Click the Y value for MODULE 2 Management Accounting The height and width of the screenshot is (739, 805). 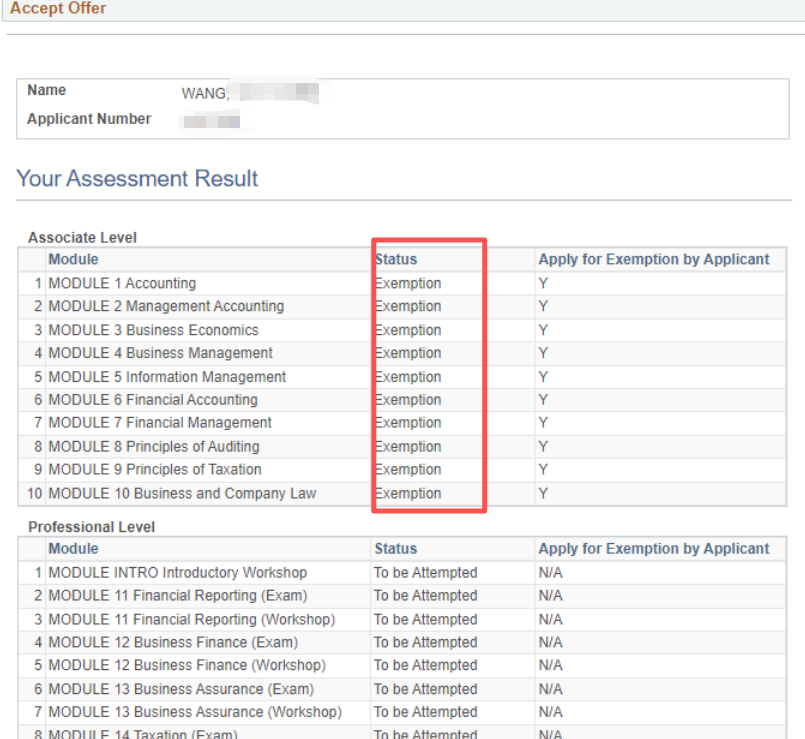pyautogui.click(x=543, y=307)
